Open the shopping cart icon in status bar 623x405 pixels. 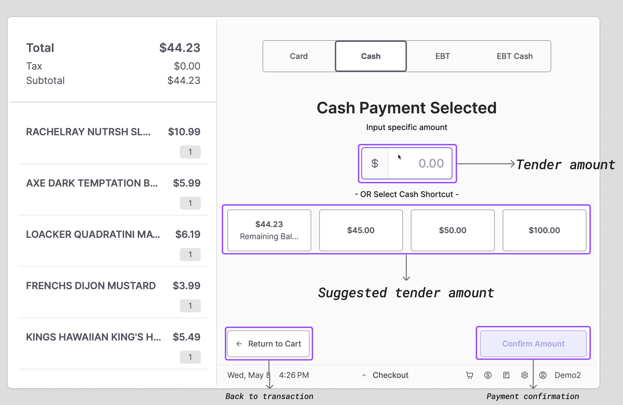tap(469, 375)
